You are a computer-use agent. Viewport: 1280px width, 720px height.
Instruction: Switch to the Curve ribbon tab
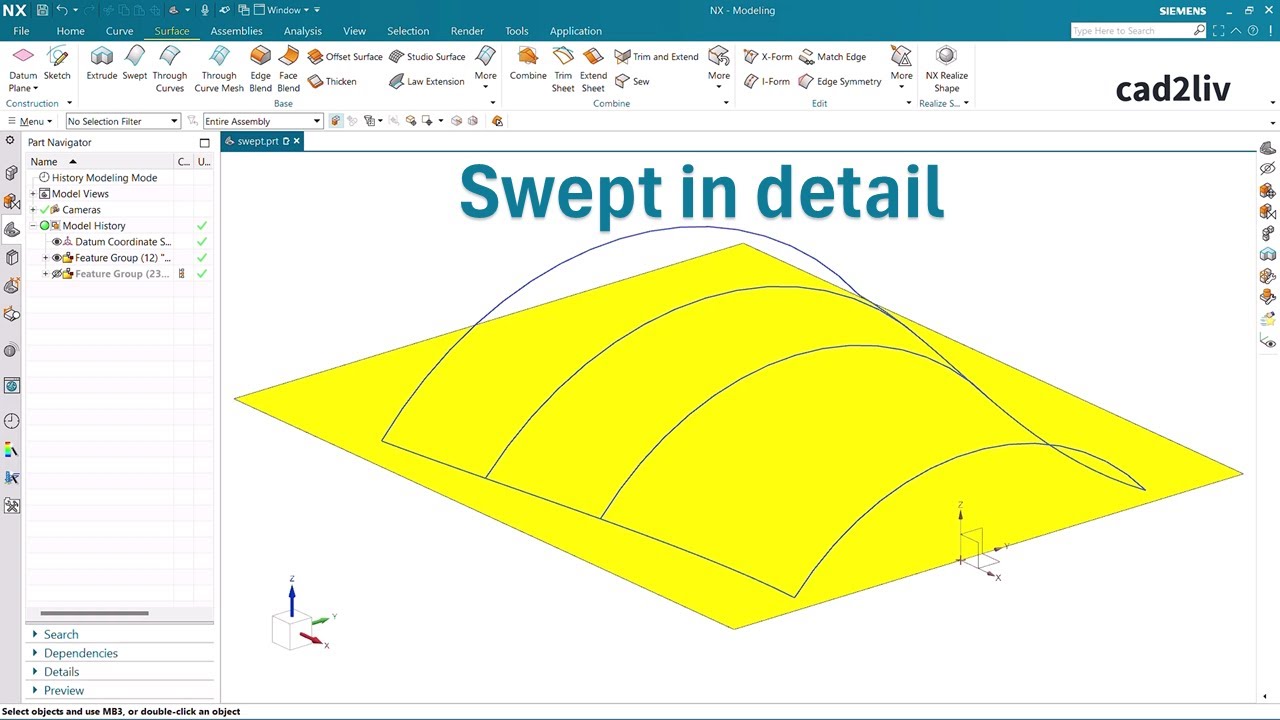coord(119,31)
